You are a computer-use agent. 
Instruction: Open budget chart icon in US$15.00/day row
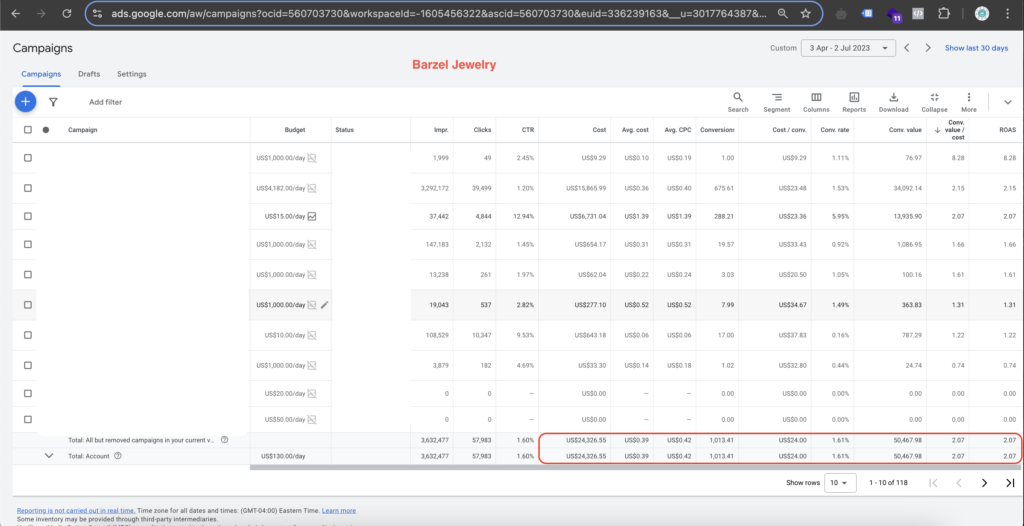tap(312, 216)
